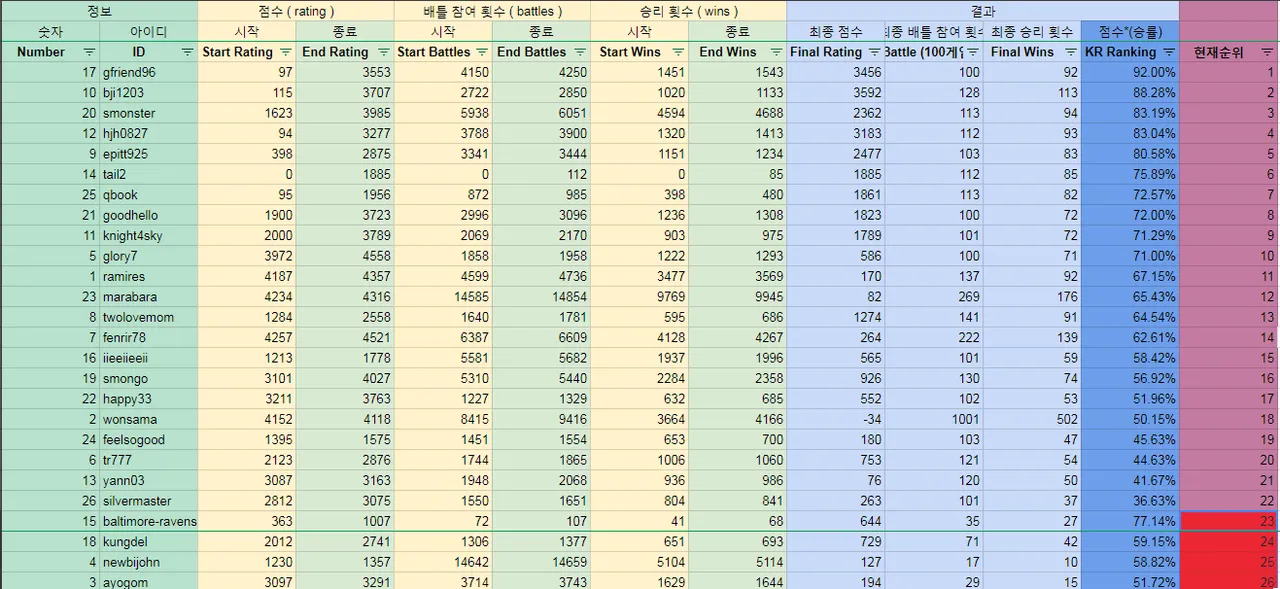Open the Start Wins filter dropdown
Image resolution: width=1280 pixels, height=589 pixels.
[x=677, y=52]
